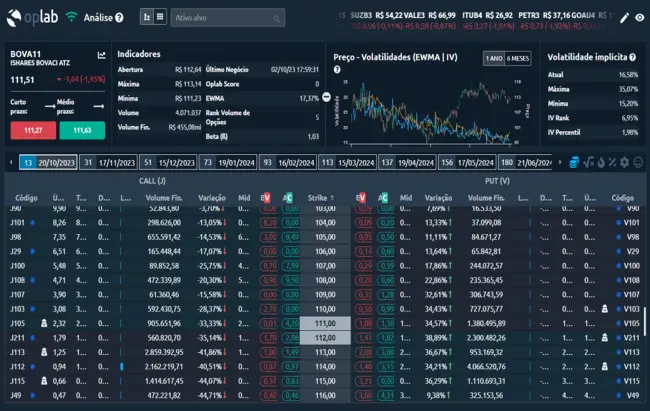Select the 15/12/2023 expiration tab
This screenshot has width=650, height=411.
(x=168, y=163)
